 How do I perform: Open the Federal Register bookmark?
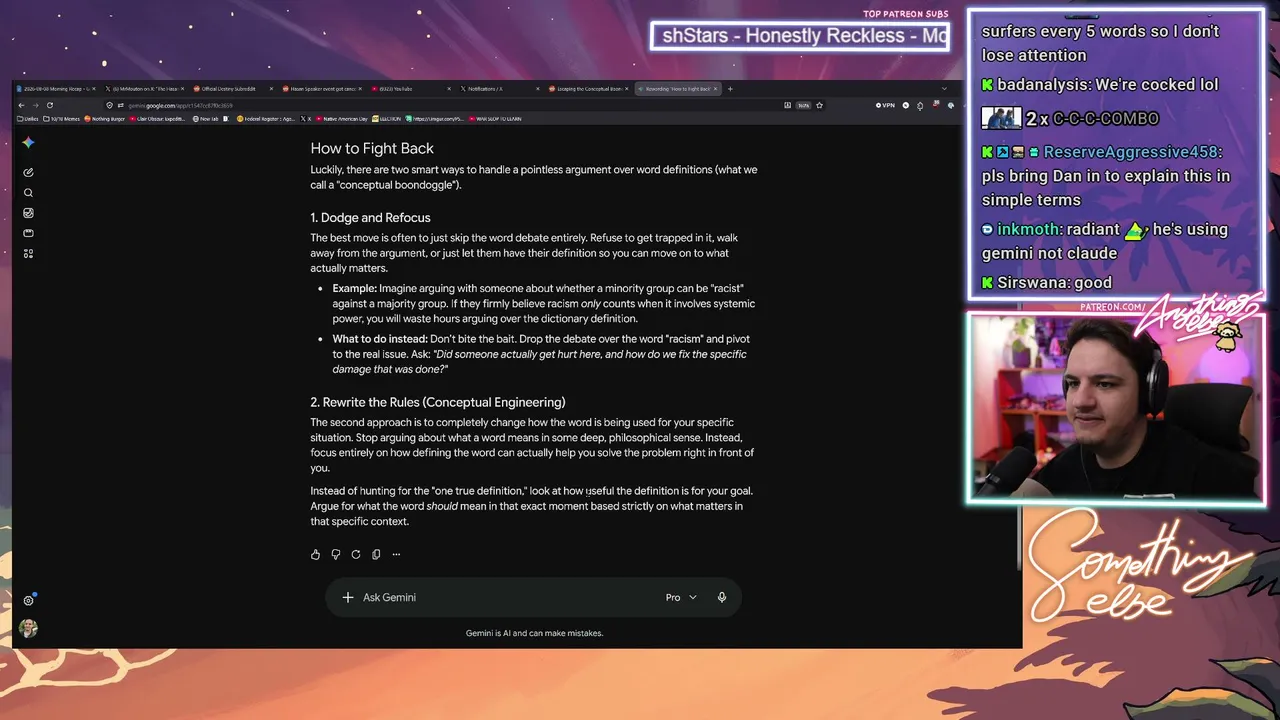click(264, 119)
